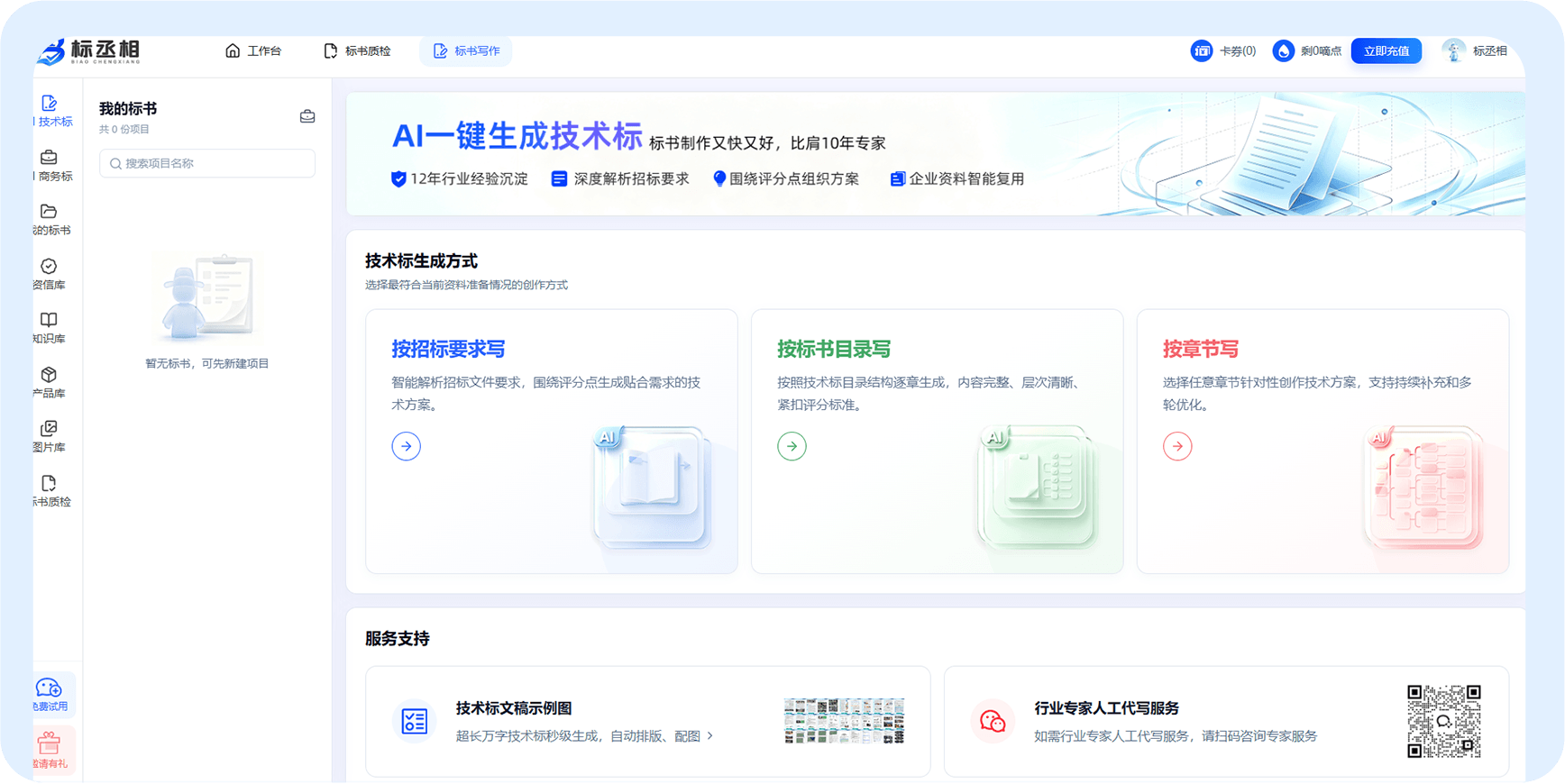Open the sample document thumbnail preview
1565x784 pixels.
click(844, 721)
